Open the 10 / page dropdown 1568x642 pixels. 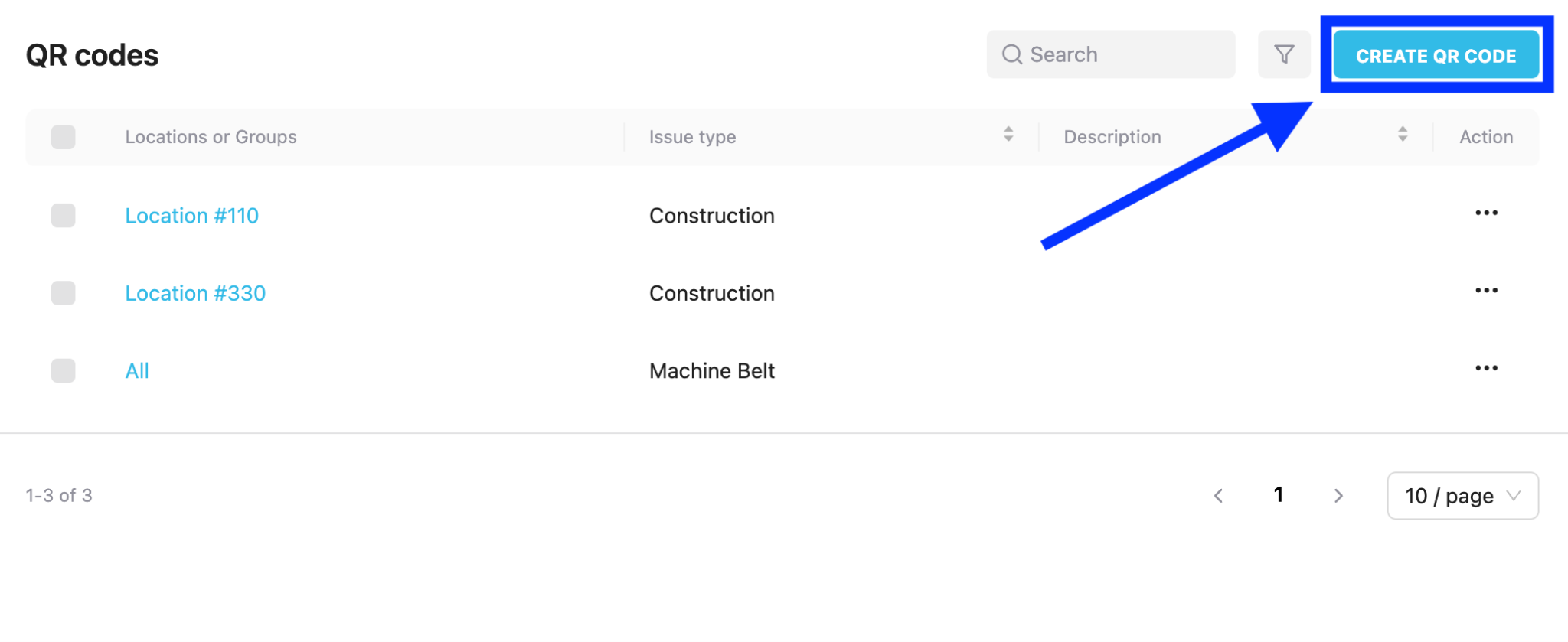click(1462, 496)
